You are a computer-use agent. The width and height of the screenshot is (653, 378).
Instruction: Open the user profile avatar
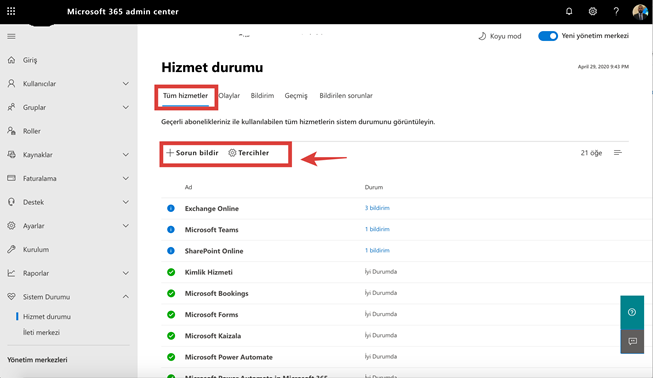click(x=640, y=11)
